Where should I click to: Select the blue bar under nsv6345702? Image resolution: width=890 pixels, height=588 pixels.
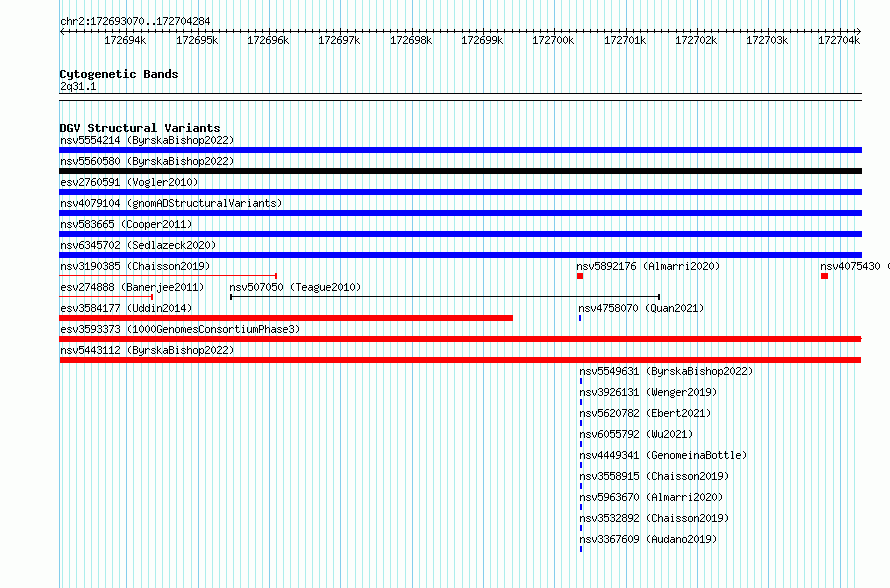tap(460, 255)
